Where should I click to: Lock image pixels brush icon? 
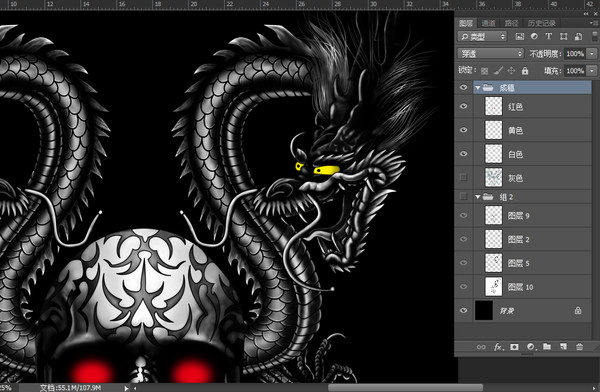[x=498, y=70]
